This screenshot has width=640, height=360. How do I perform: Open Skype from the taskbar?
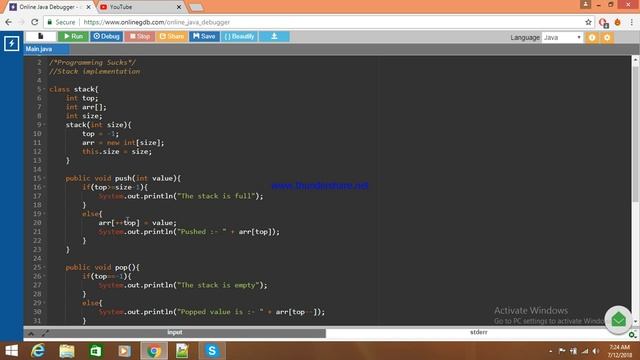coord(211,351)
